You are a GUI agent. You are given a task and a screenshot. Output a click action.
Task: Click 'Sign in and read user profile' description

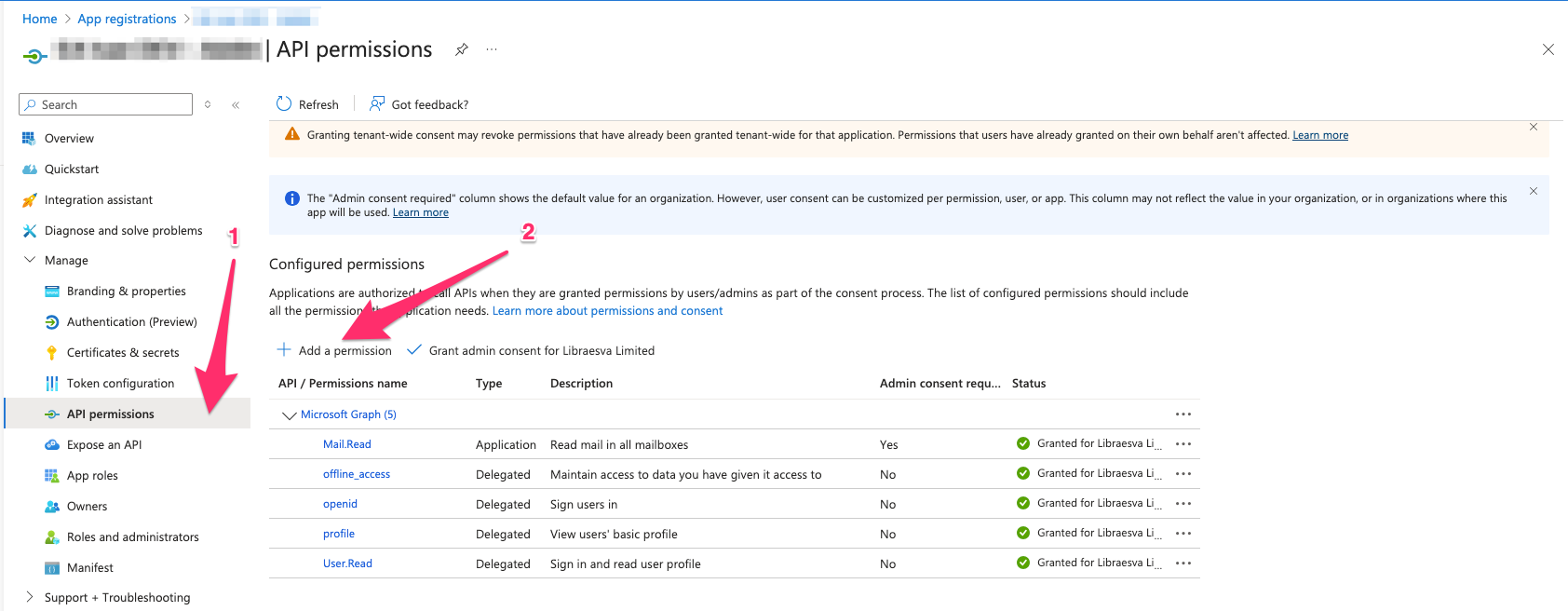pyautogui.click(x=626, y=563)
